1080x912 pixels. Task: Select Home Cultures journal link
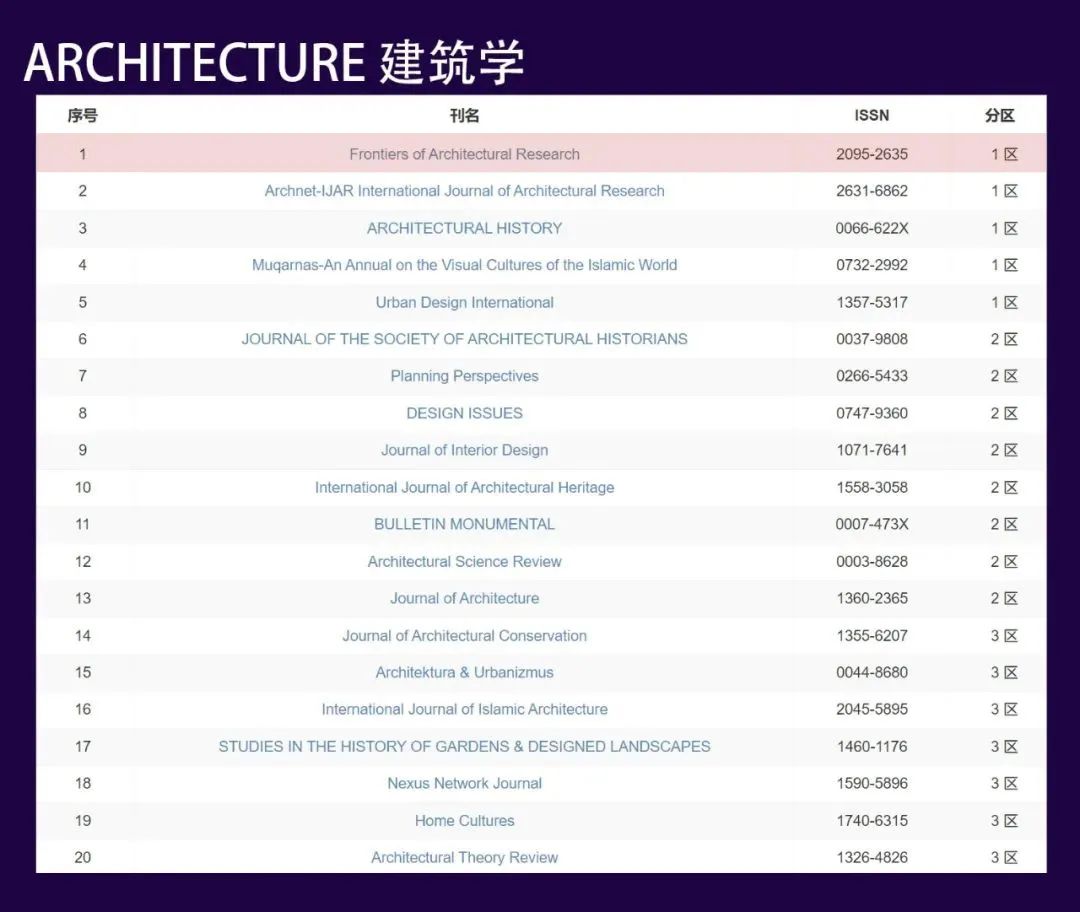click(x=464, y=820)
